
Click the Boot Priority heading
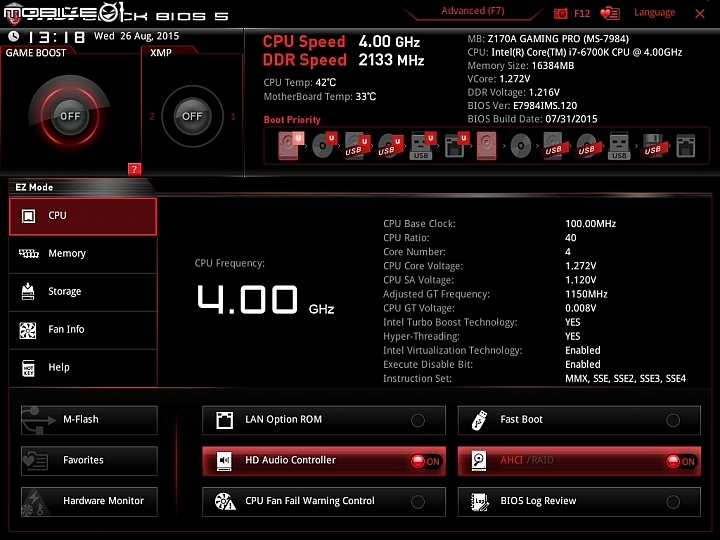292,120
